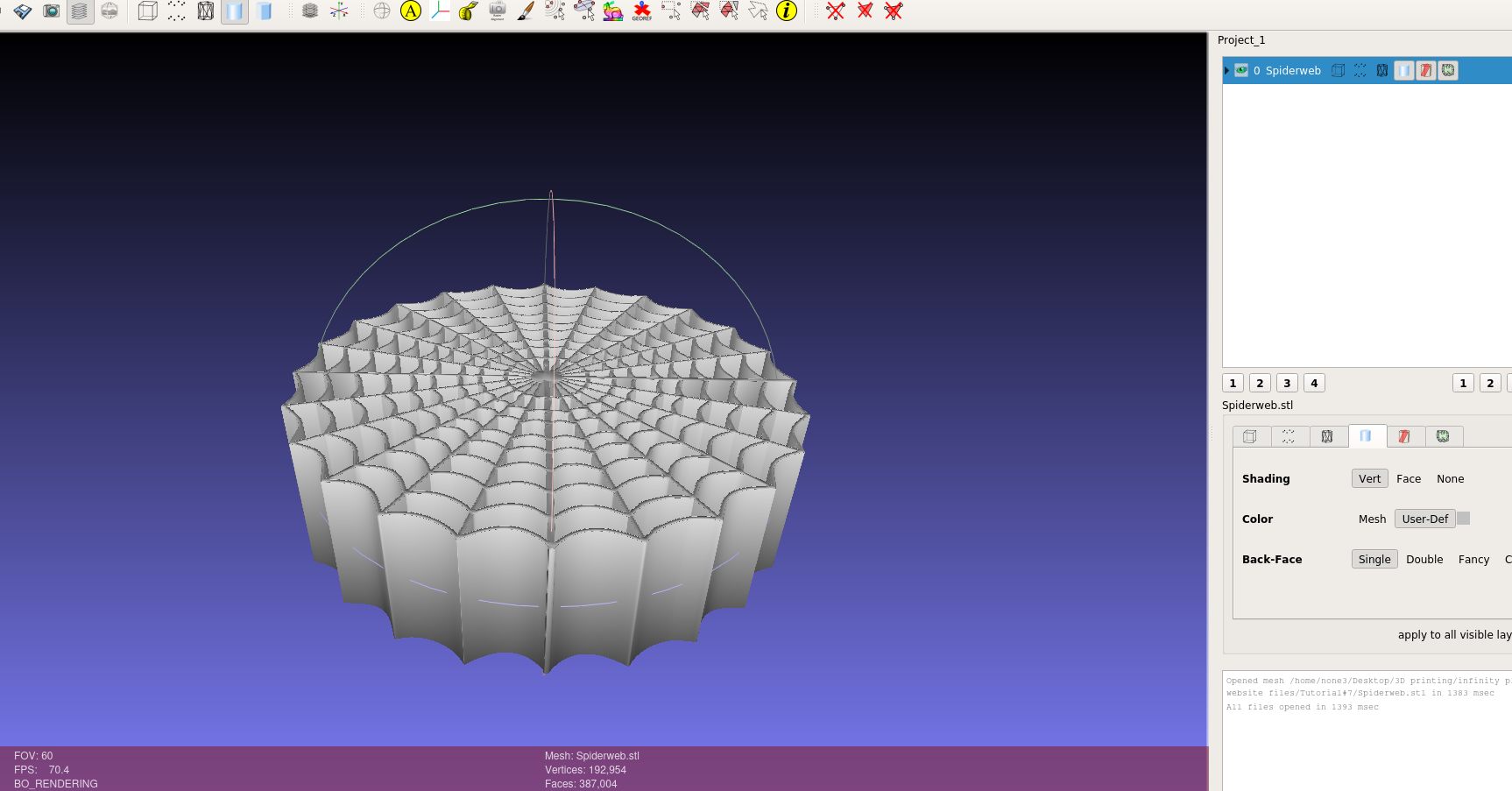Select the reference axis manipulator tool
Screen dimensions: 1512x791
[x=440, y=11]
